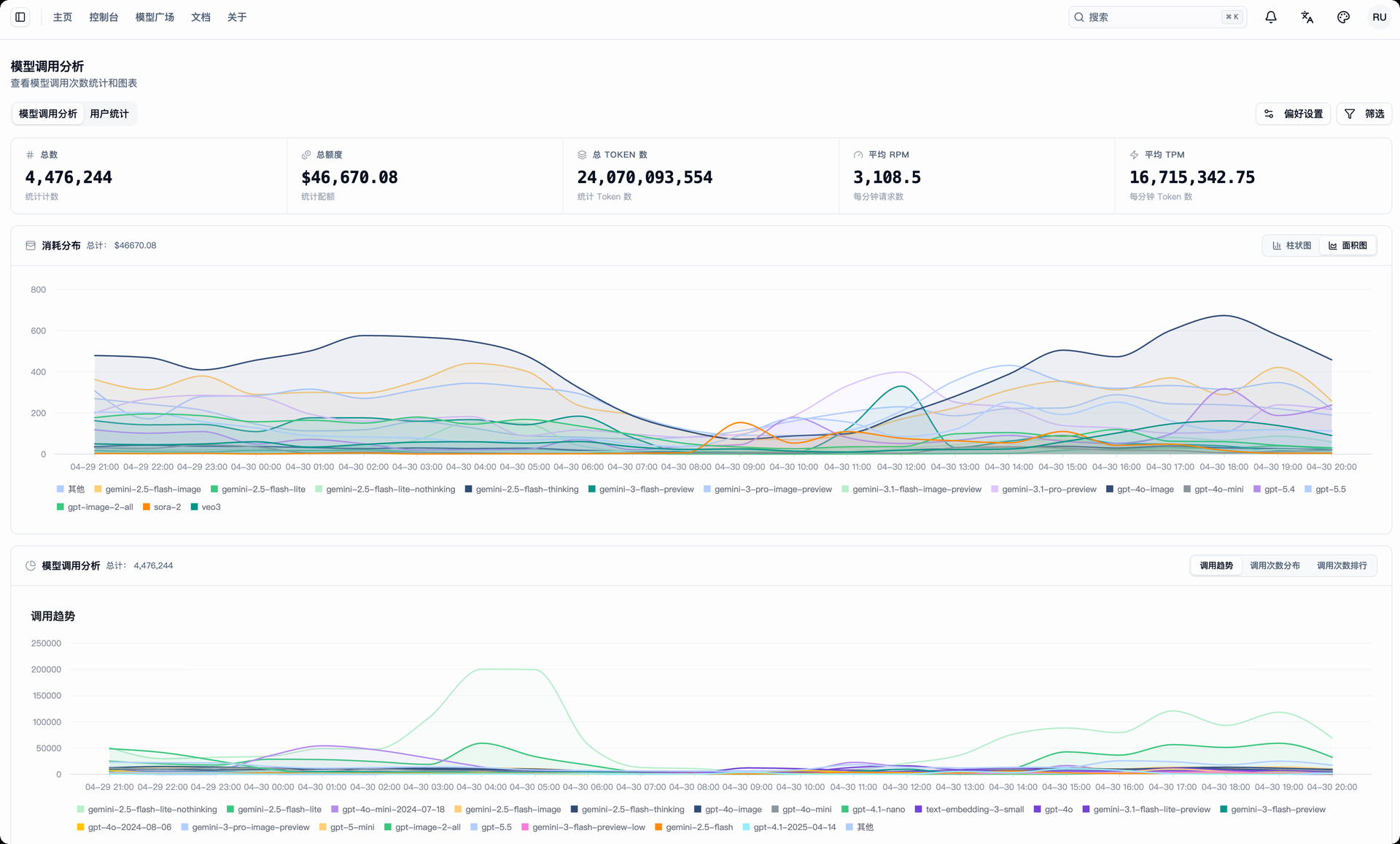Hide gpt-4o-mini-2024-07-18 in the trend legend
The width and height of the screenshot is (1400, 844).
[x=388, y=810]
